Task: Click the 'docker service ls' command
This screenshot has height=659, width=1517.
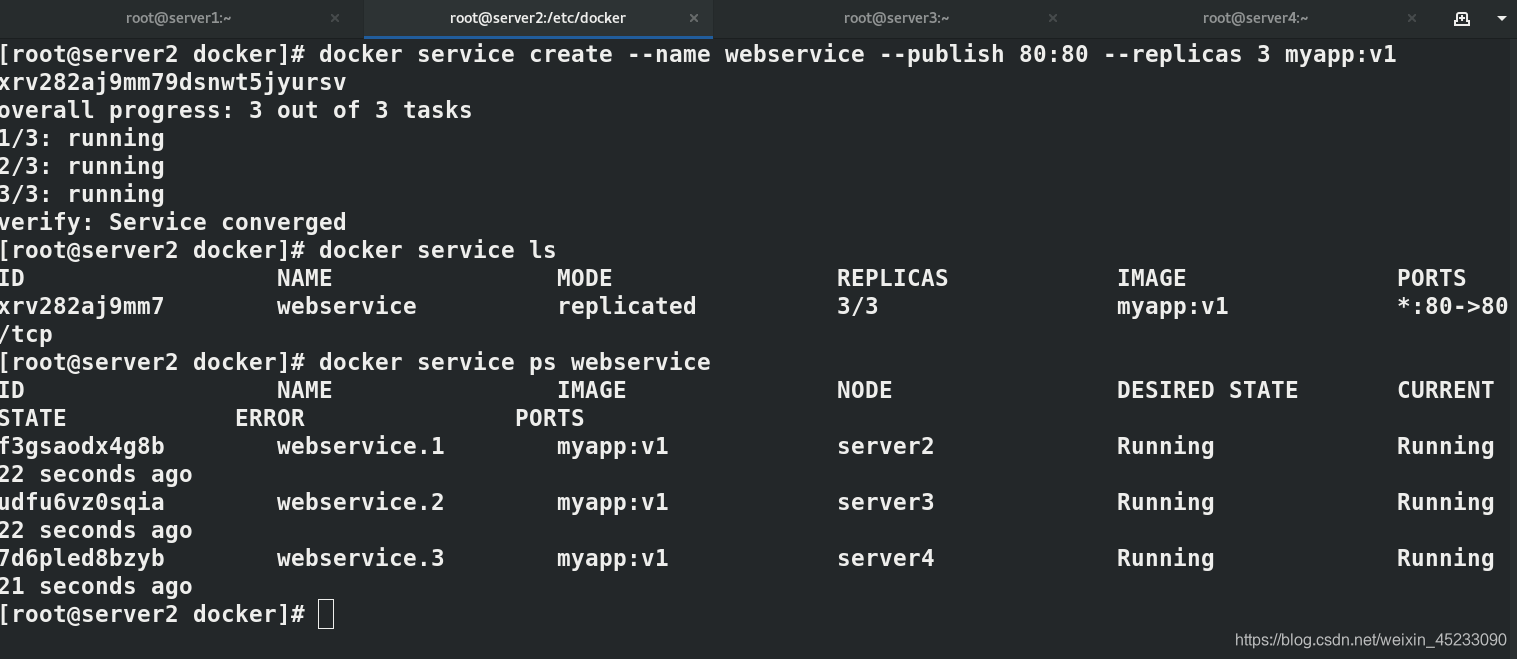Action: pos(437,250)
